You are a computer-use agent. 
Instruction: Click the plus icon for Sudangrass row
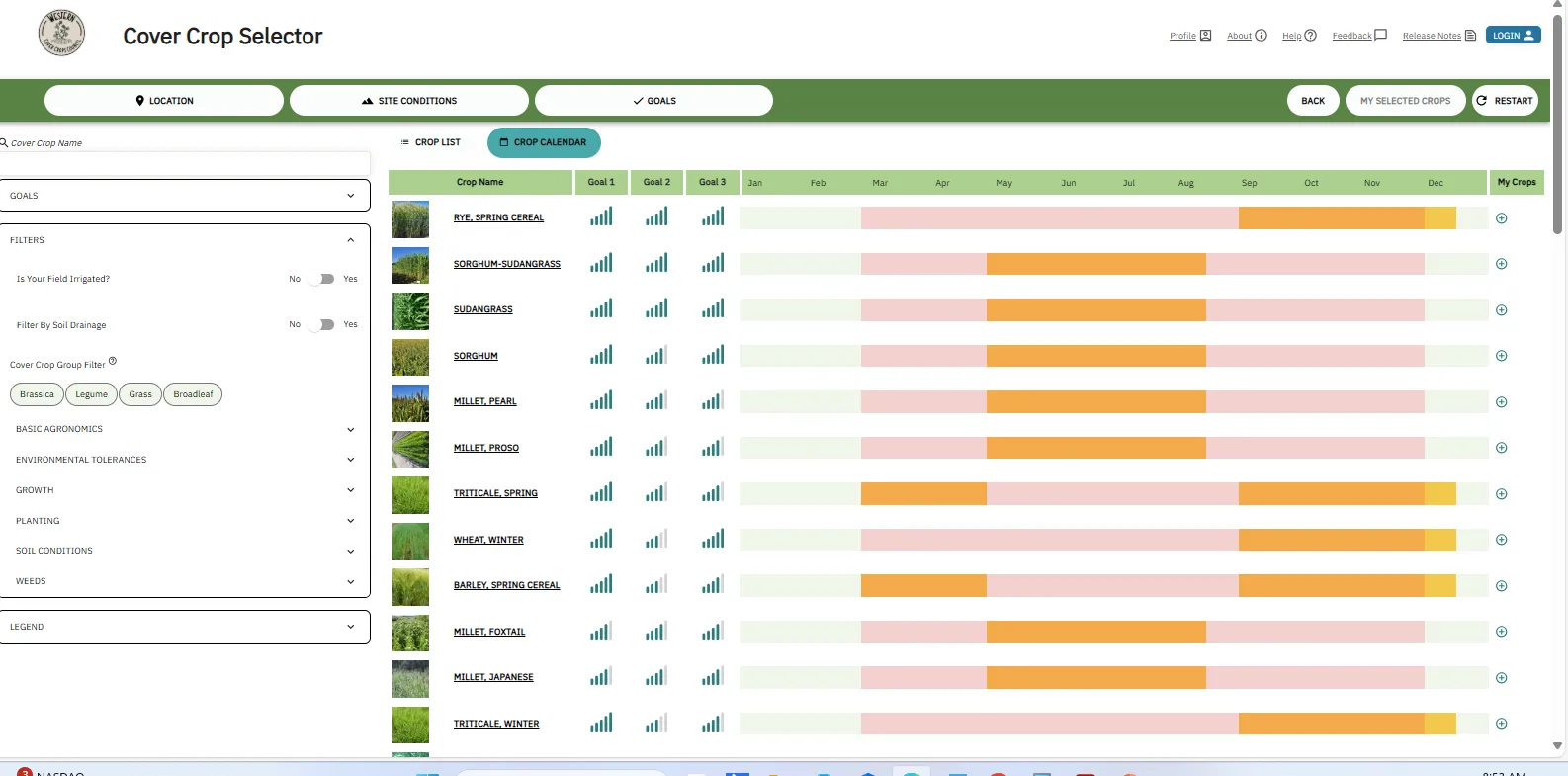[x=1501, y=310]
